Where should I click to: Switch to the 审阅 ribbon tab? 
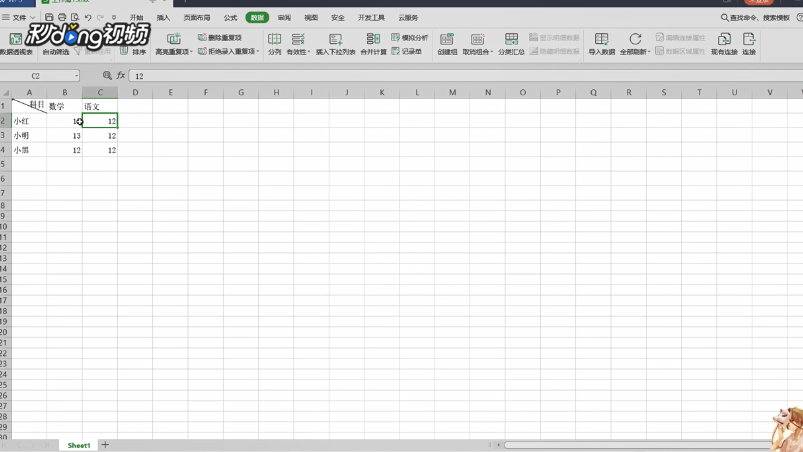[284, 17]
